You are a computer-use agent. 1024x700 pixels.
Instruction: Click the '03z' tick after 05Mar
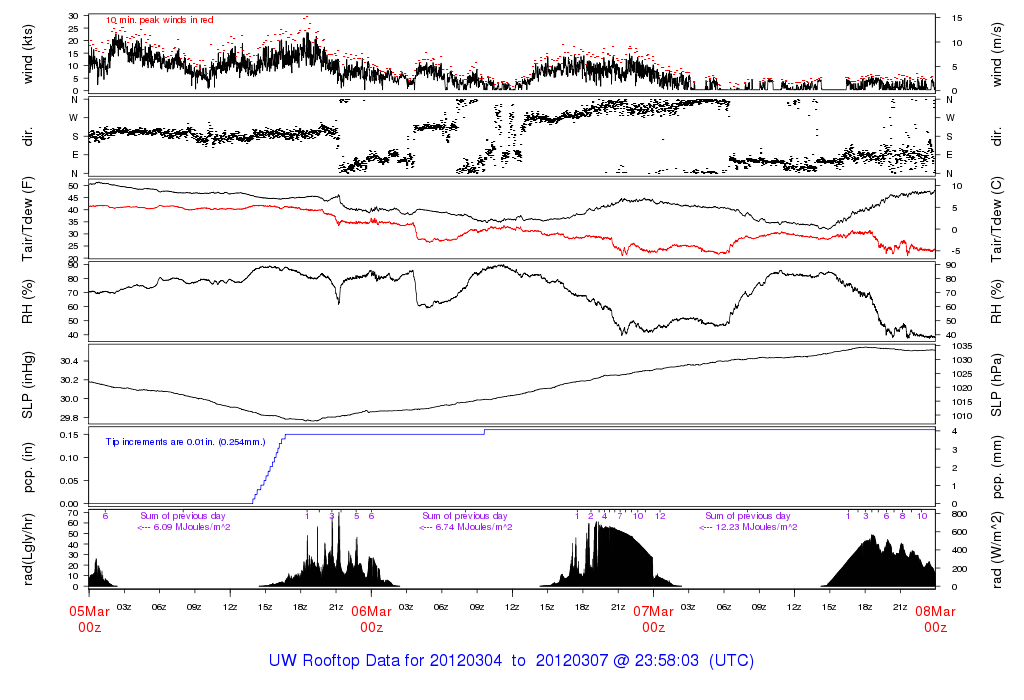[x=124, y=607]
